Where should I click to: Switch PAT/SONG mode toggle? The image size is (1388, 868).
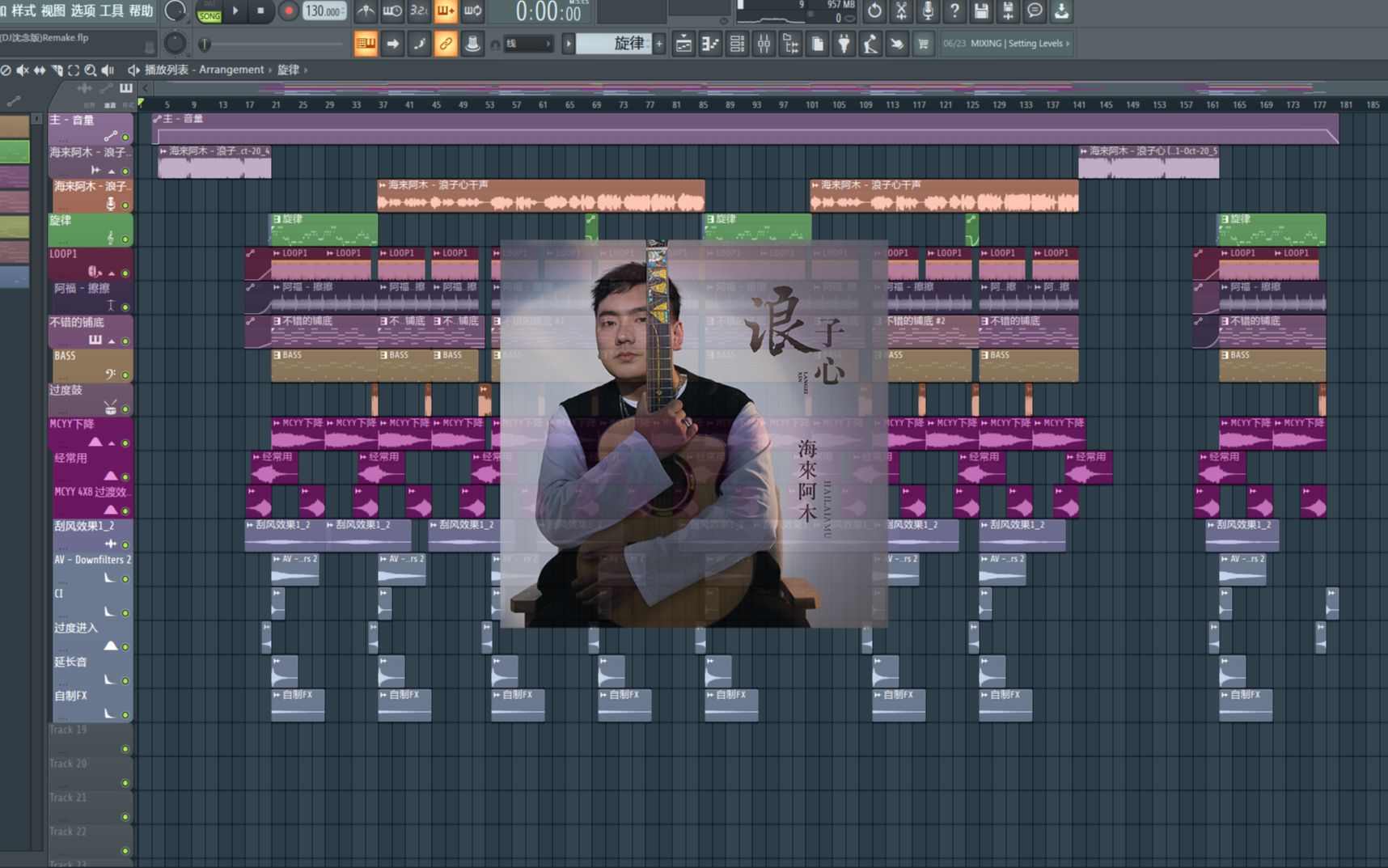click(209, 11)
